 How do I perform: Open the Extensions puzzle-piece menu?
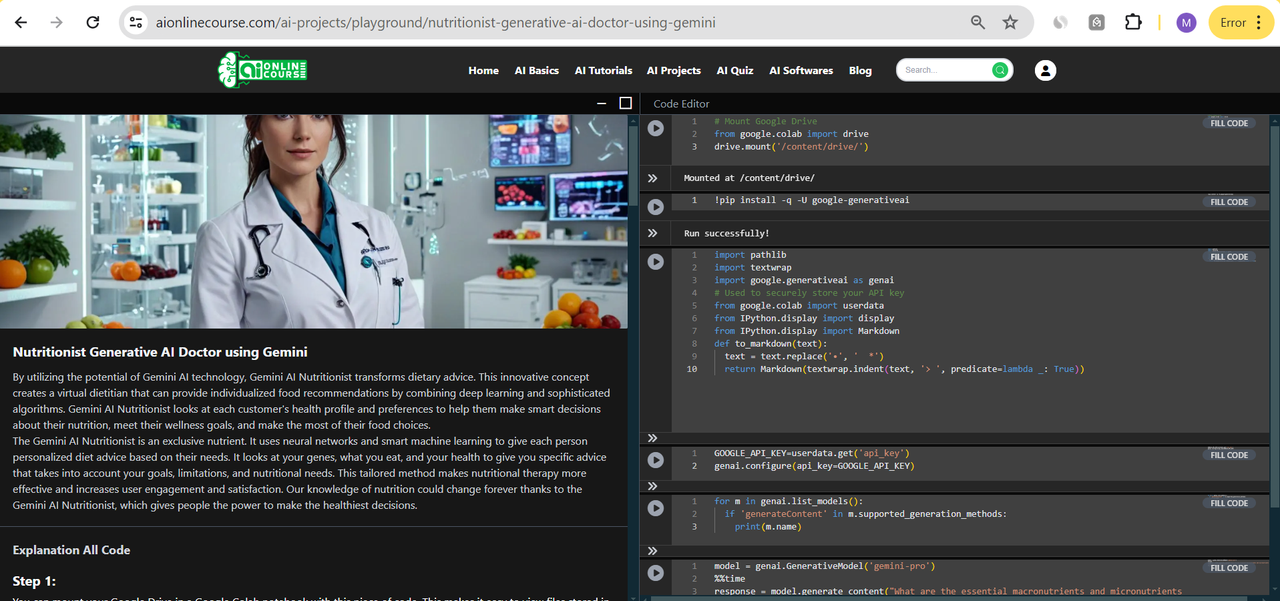[x=1132, y=22]
